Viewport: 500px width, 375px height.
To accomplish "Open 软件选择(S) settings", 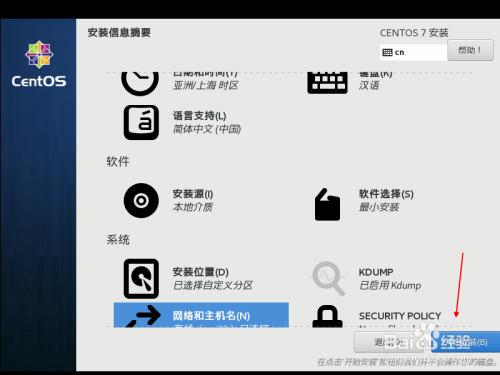I will coord(386,194).
